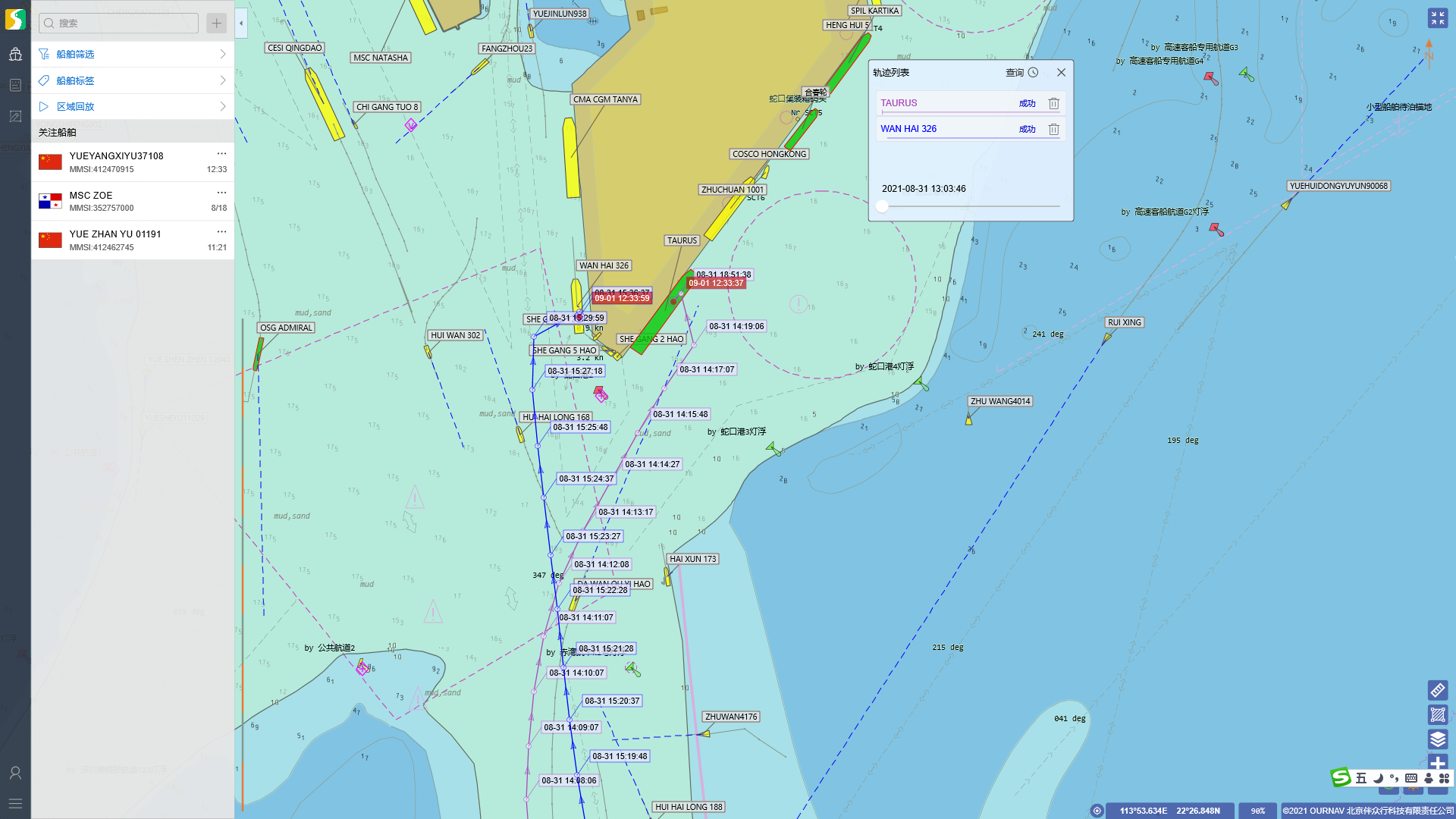Delete TAURUS track with trash icon
The height and width of the screenshot is (819, 1456).
pos(1053,103)
